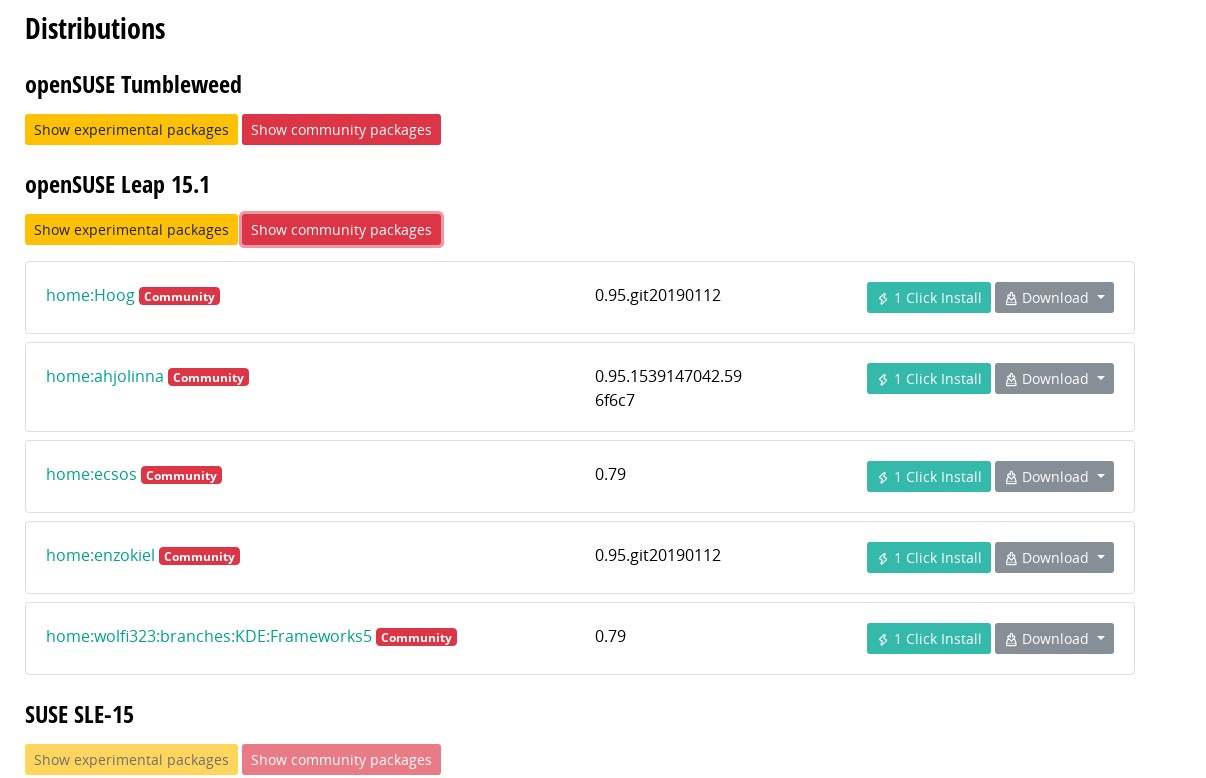Click 1 Click Install for home:ahjolinna
The height and width of the screenshot is (778, 1206).
click(x=929, y=378)
